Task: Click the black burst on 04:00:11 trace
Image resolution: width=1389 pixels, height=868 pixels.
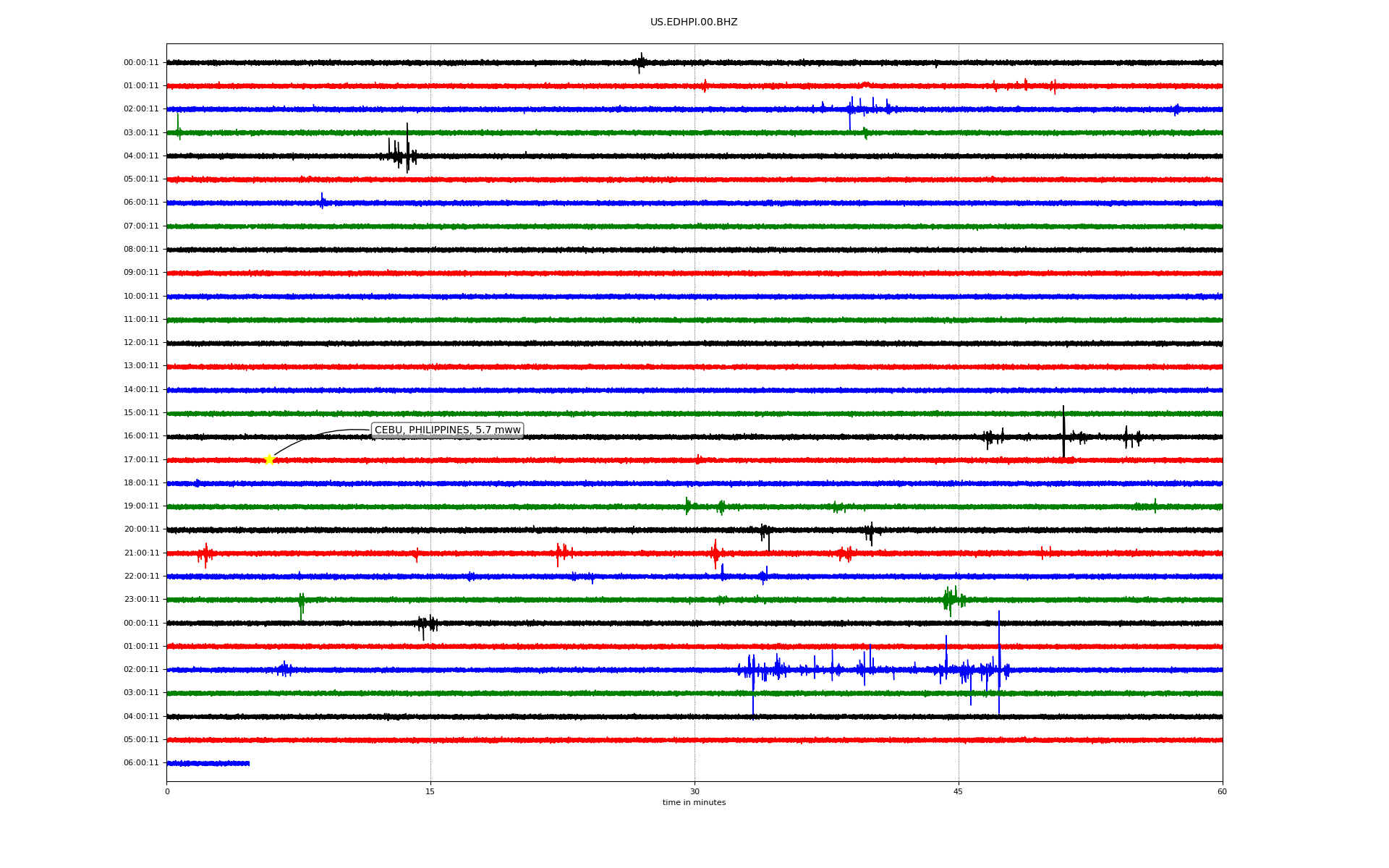Action: coord(402,154)
